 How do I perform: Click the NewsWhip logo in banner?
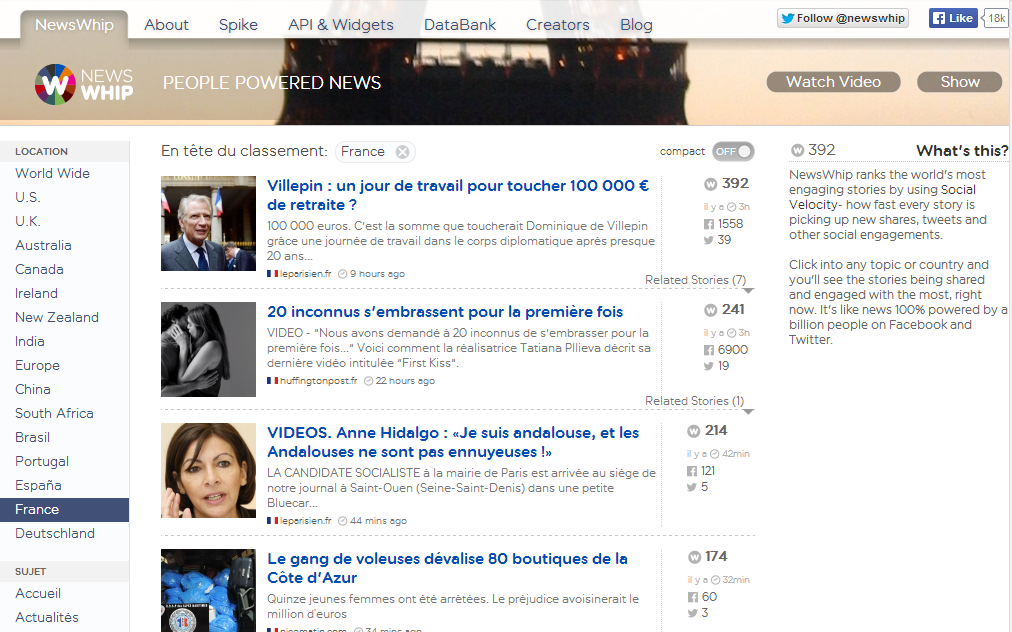(84, 84)
